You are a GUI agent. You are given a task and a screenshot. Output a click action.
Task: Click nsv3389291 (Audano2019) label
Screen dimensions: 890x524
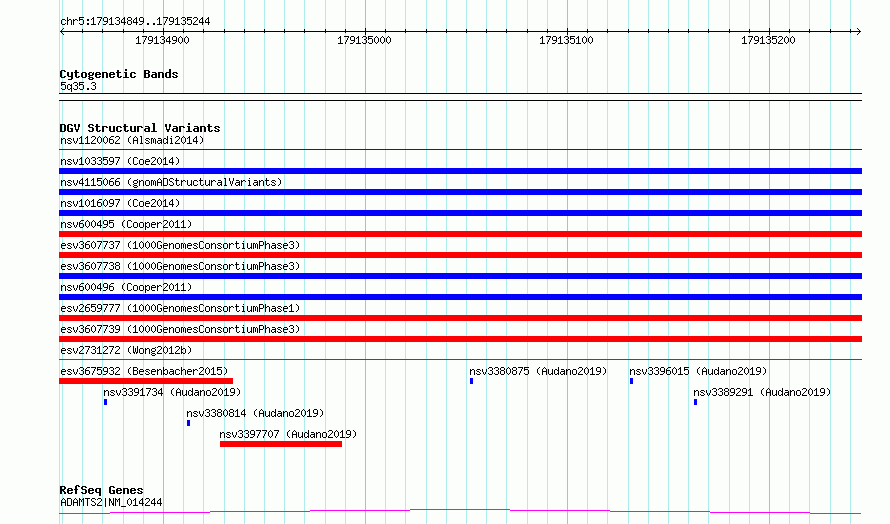point(762,392)
